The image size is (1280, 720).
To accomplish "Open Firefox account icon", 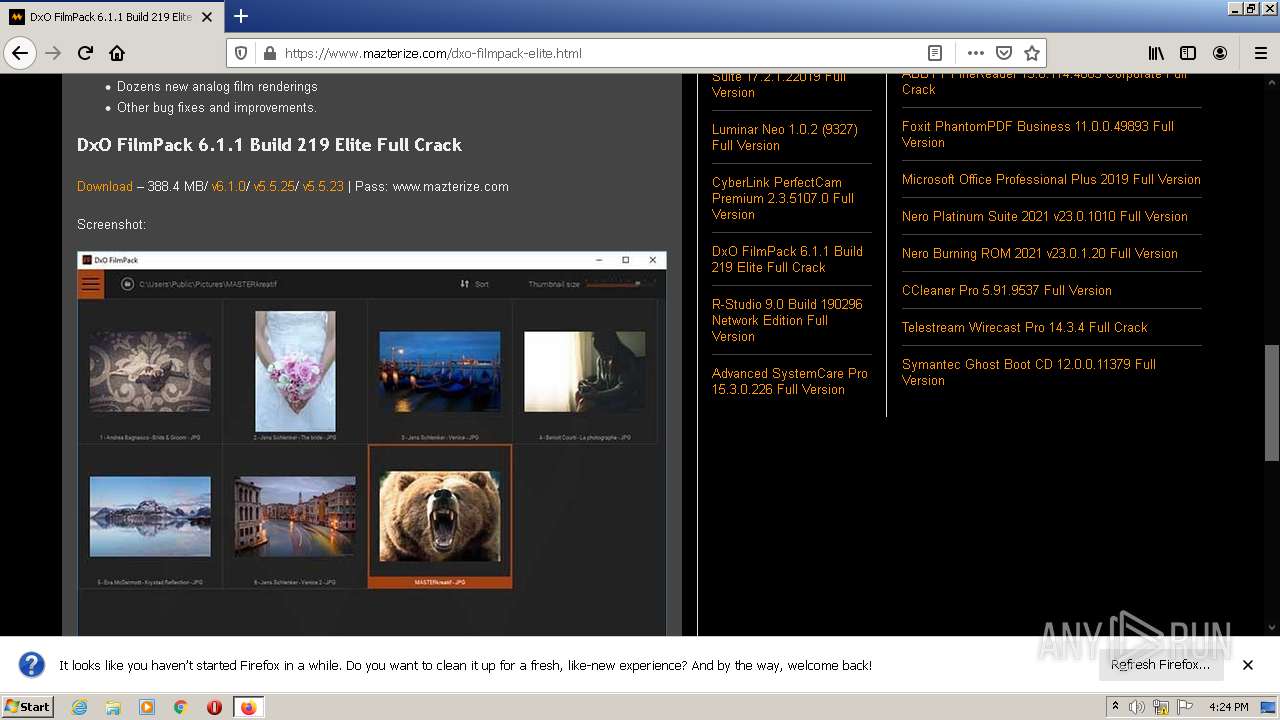I will tap(1220, 53).
